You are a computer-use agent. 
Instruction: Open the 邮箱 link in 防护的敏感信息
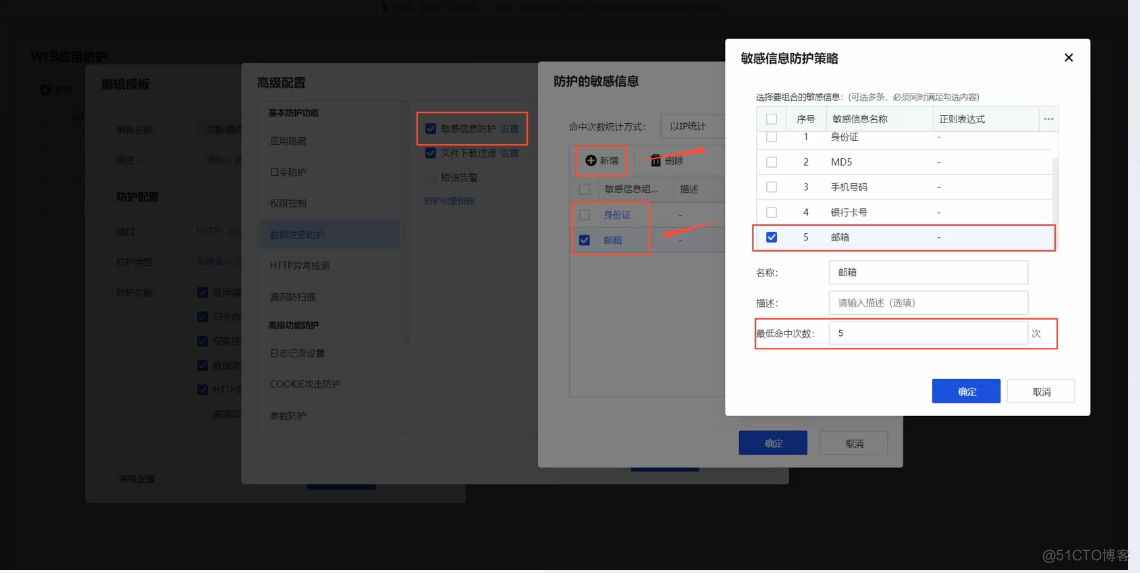613,240
